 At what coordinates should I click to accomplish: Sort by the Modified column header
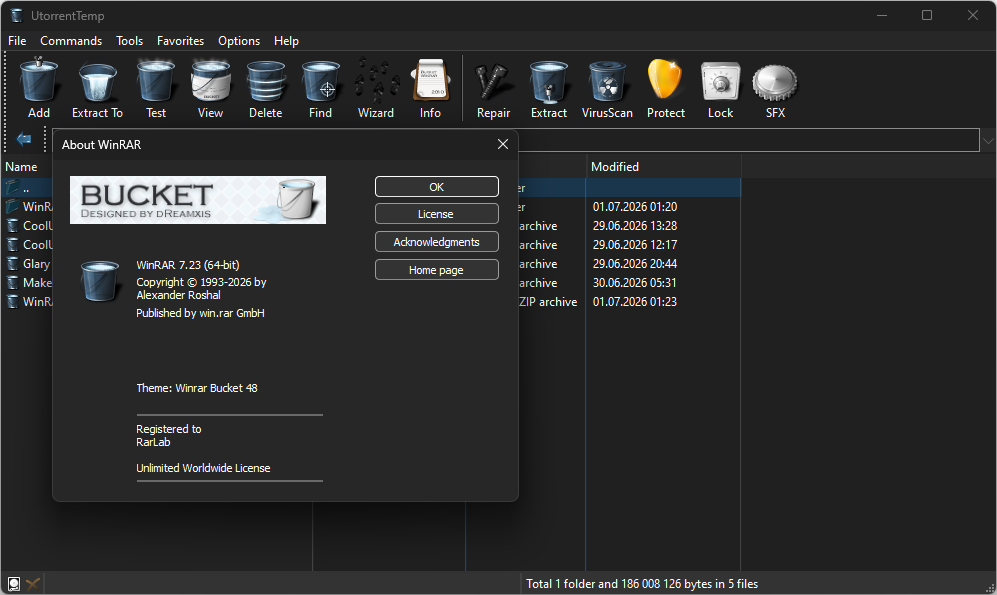(615, 167)
